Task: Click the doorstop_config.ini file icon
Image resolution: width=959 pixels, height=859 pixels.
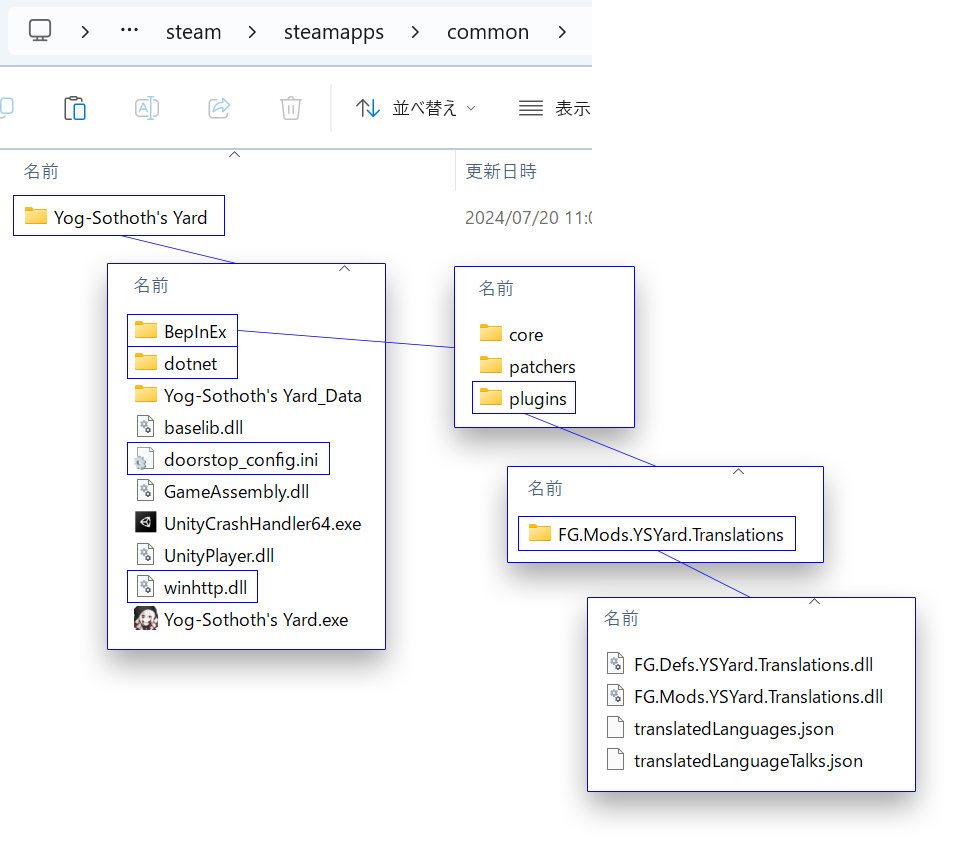Action: pyautogui.click(x=144, y=459)
